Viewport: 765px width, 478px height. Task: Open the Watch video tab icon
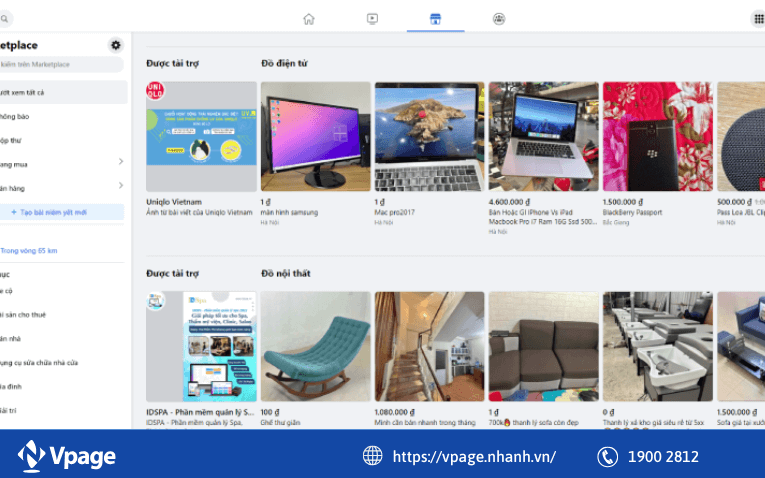point(372,18)
